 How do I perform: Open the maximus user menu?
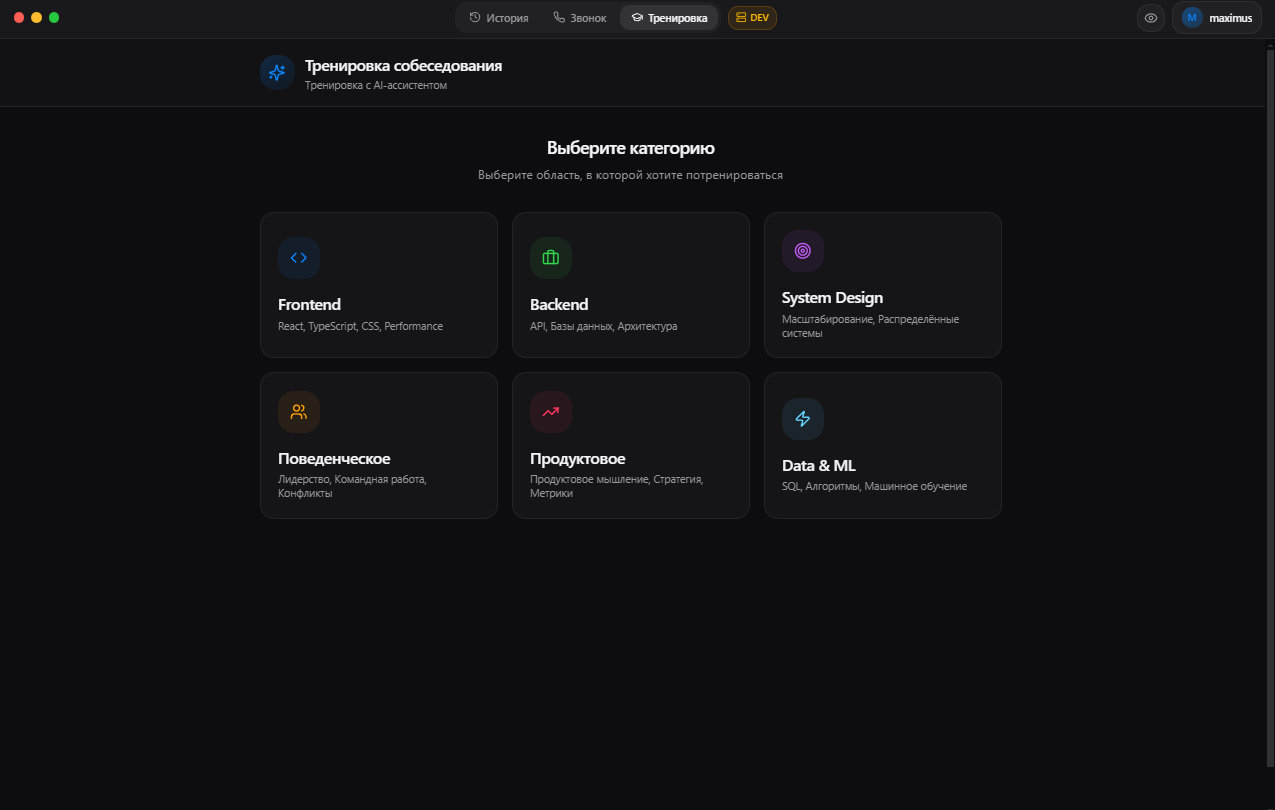(1229, 18)
